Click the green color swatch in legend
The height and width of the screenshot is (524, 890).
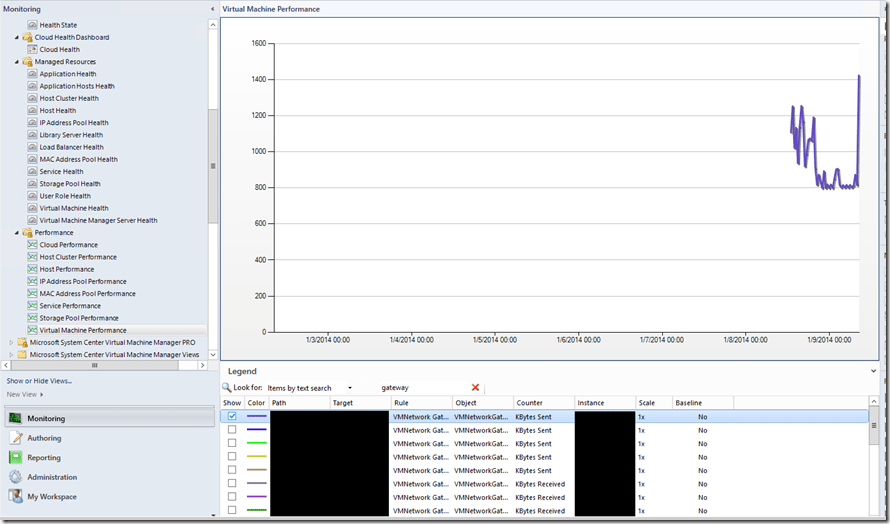(x=257, y=443)
